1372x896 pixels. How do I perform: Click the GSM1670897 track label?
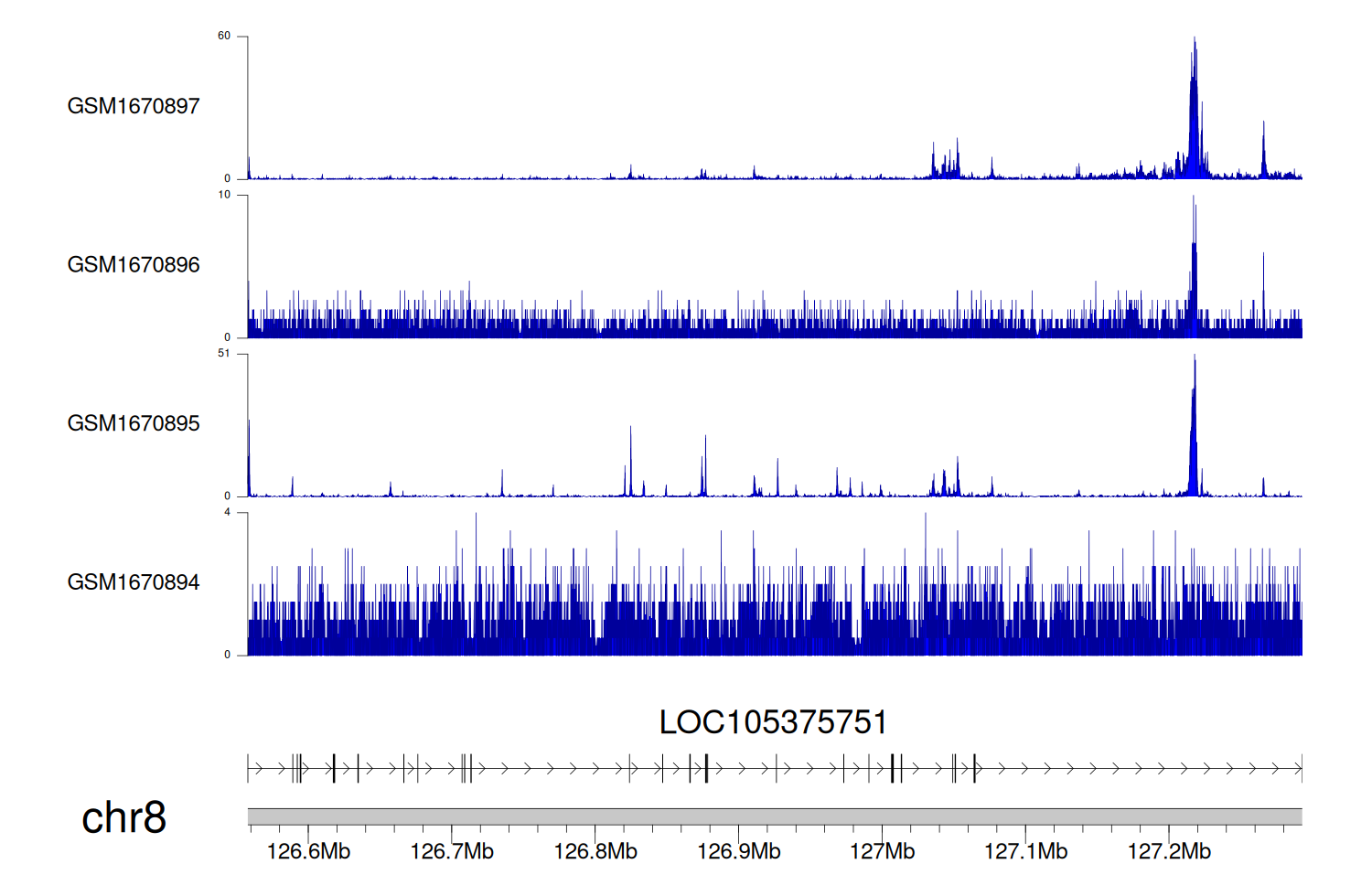[x=134, y=106]
